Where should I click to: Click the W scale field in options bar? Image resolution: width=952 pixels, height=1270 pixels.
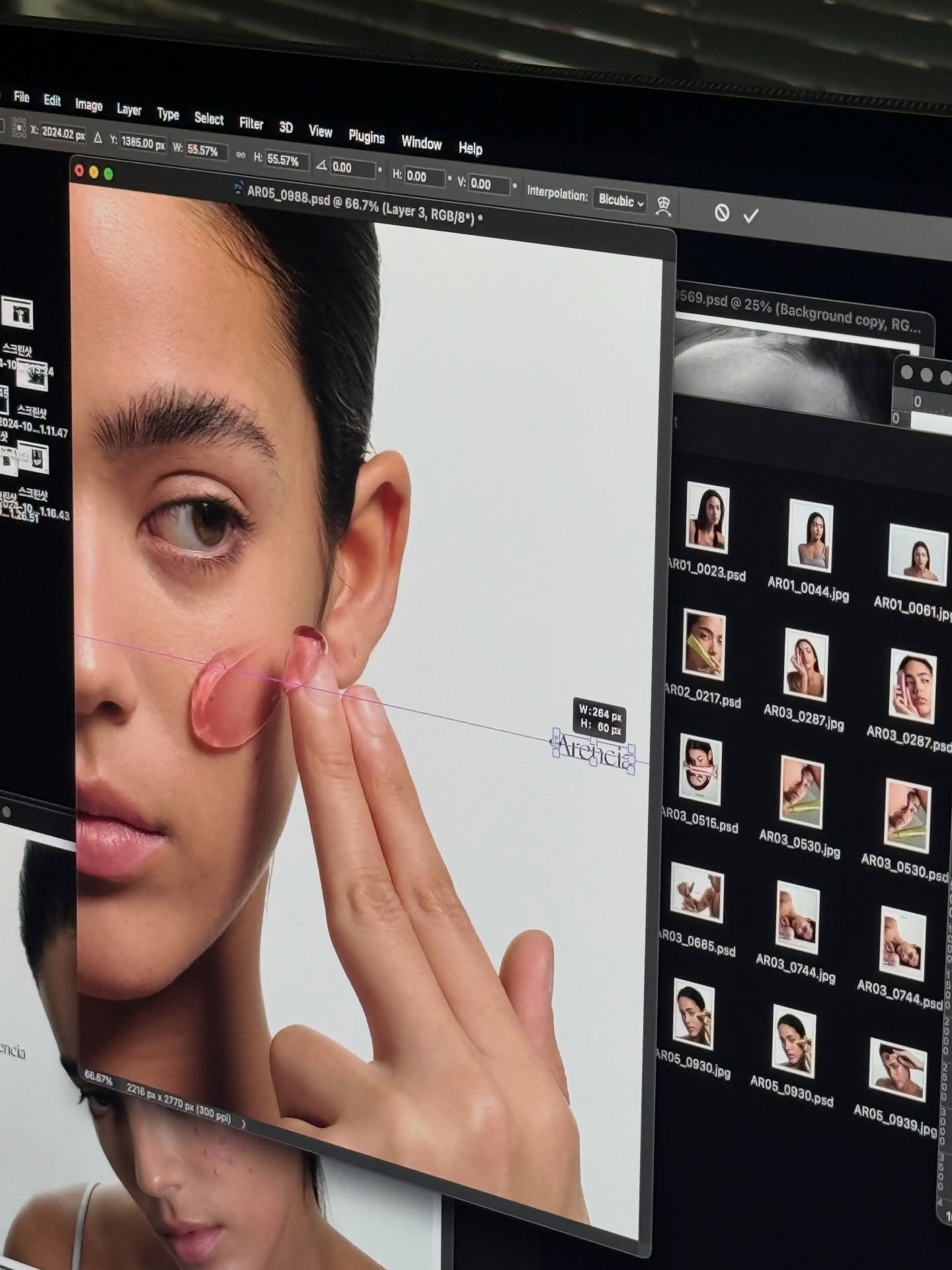pyautogui.click(x=206, y=151)
